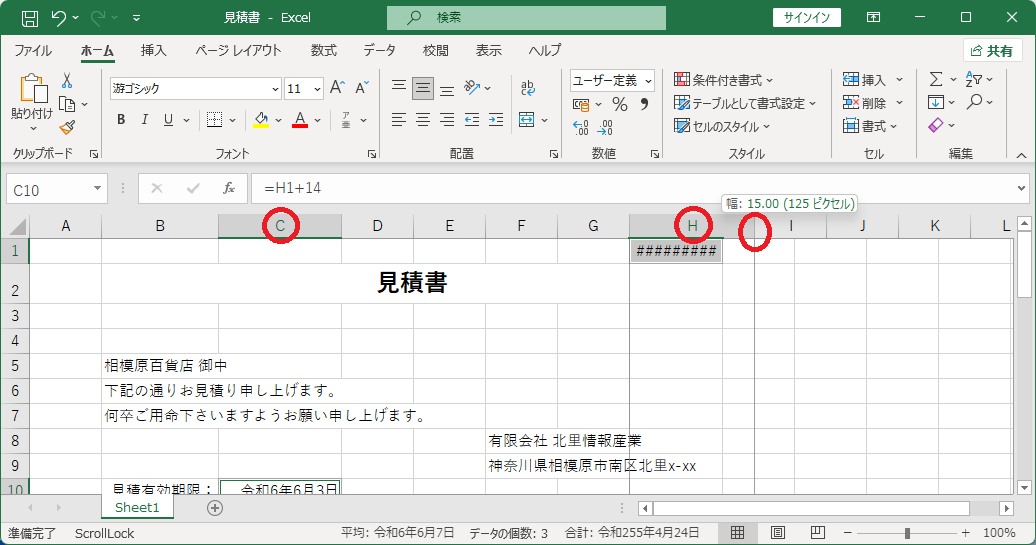The height and width of the screenshot is (545, 1036).
Task: Collapse the ribbon with the chevron
Action: pos(1021,155)
